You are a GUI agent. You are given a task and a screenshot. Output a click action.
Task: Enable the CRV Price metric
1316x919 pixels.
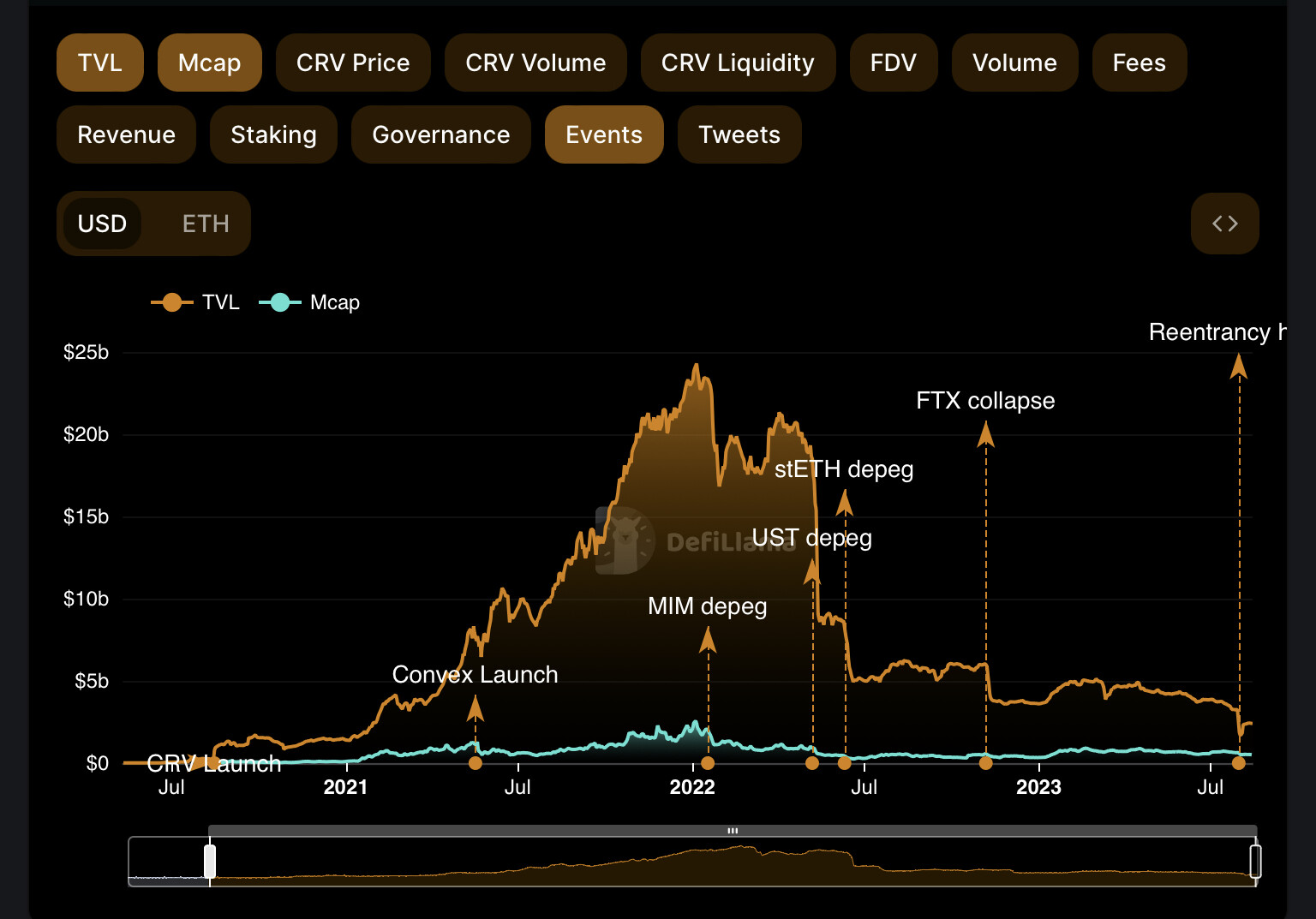coord(353,63)
